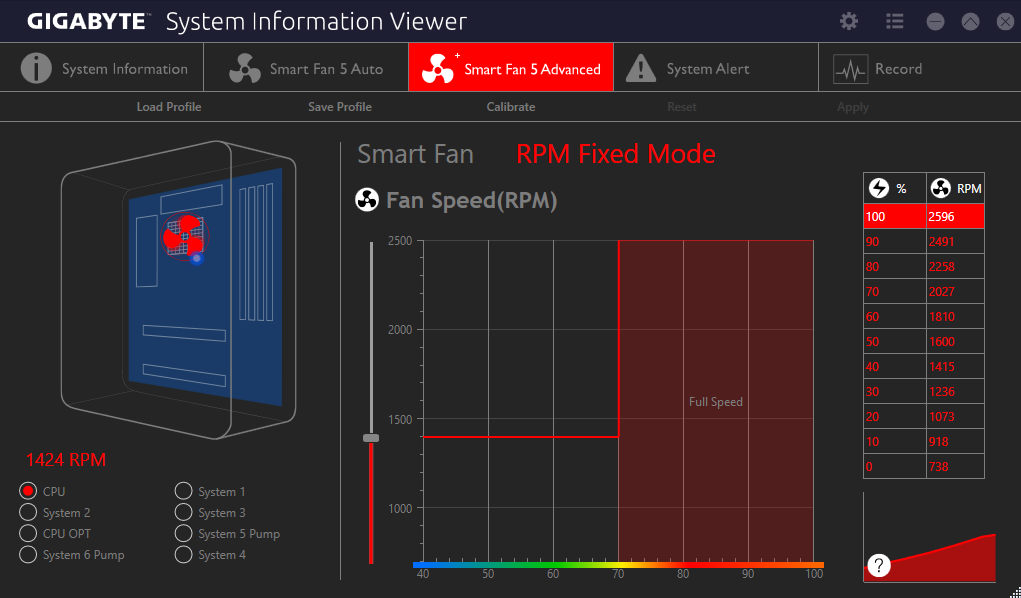The width and height of the screenshot is (1021, 598).
Task: Toggle the RPM Fixed Mode label
Action: pos(616,154)
